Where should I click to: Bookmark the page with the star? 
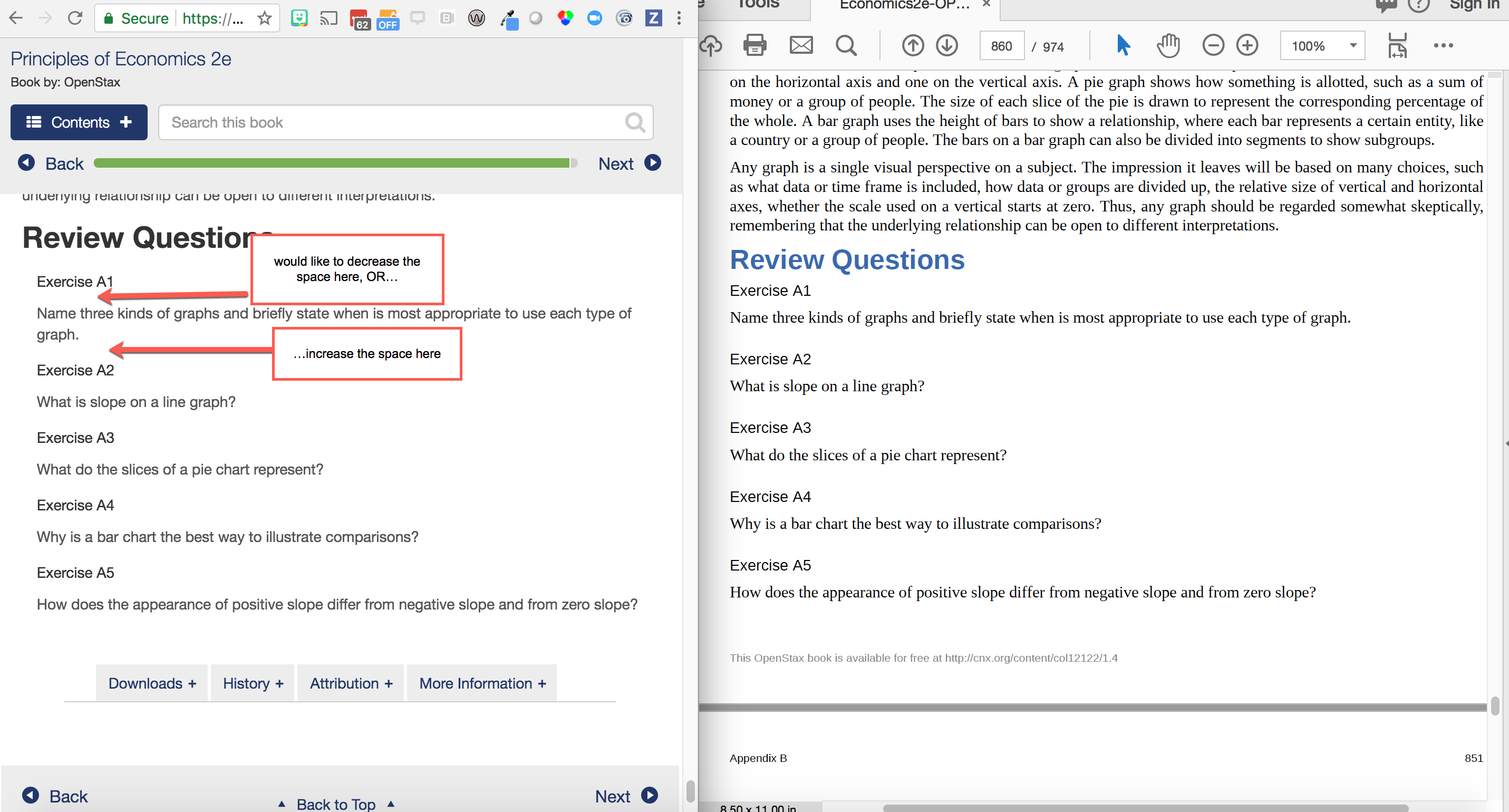265,18
